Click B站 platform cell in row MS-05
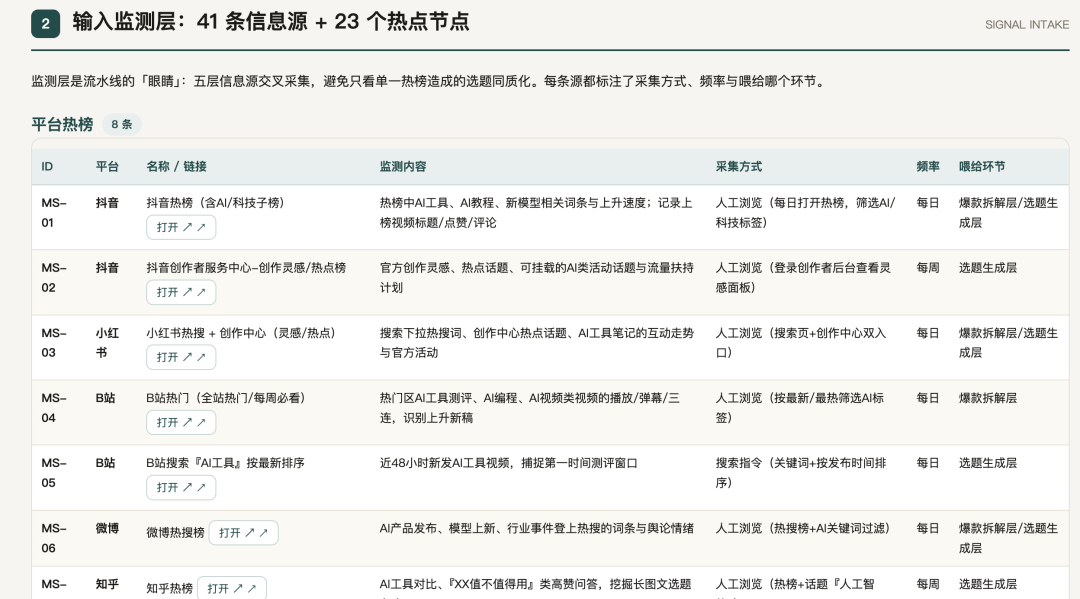This screenshot has width=1080, height=599. [x=105, y=463]
